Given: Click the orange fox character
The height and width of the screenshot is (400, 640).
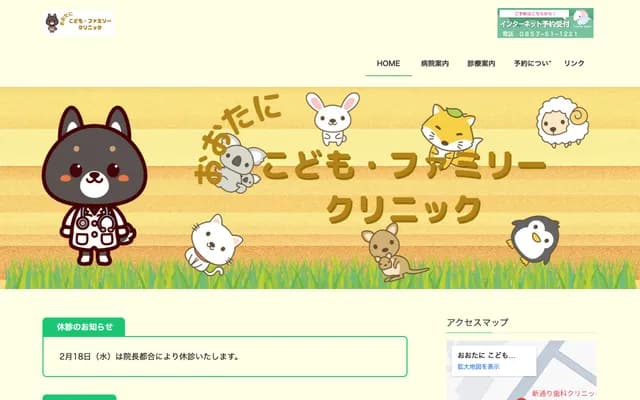Looking at the screenshot, I should (x=451, y=133).
